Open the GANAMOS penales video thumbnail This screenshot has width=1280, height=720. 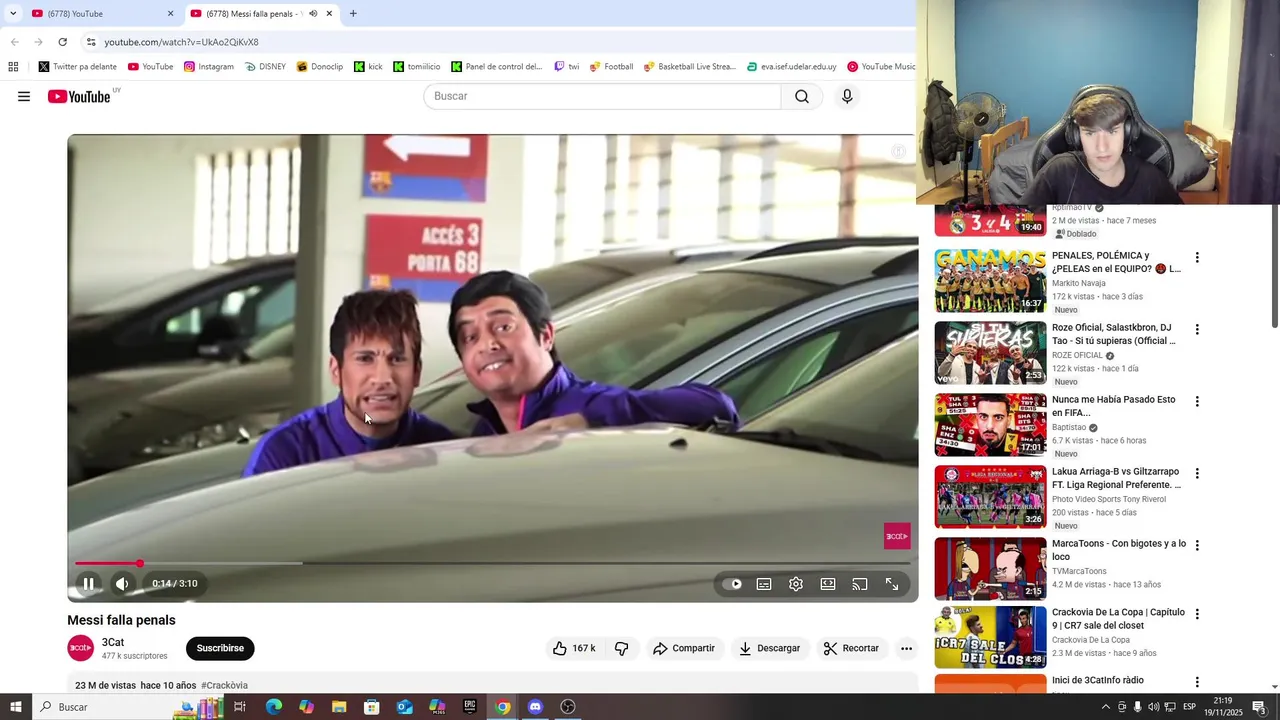point(990,281)
